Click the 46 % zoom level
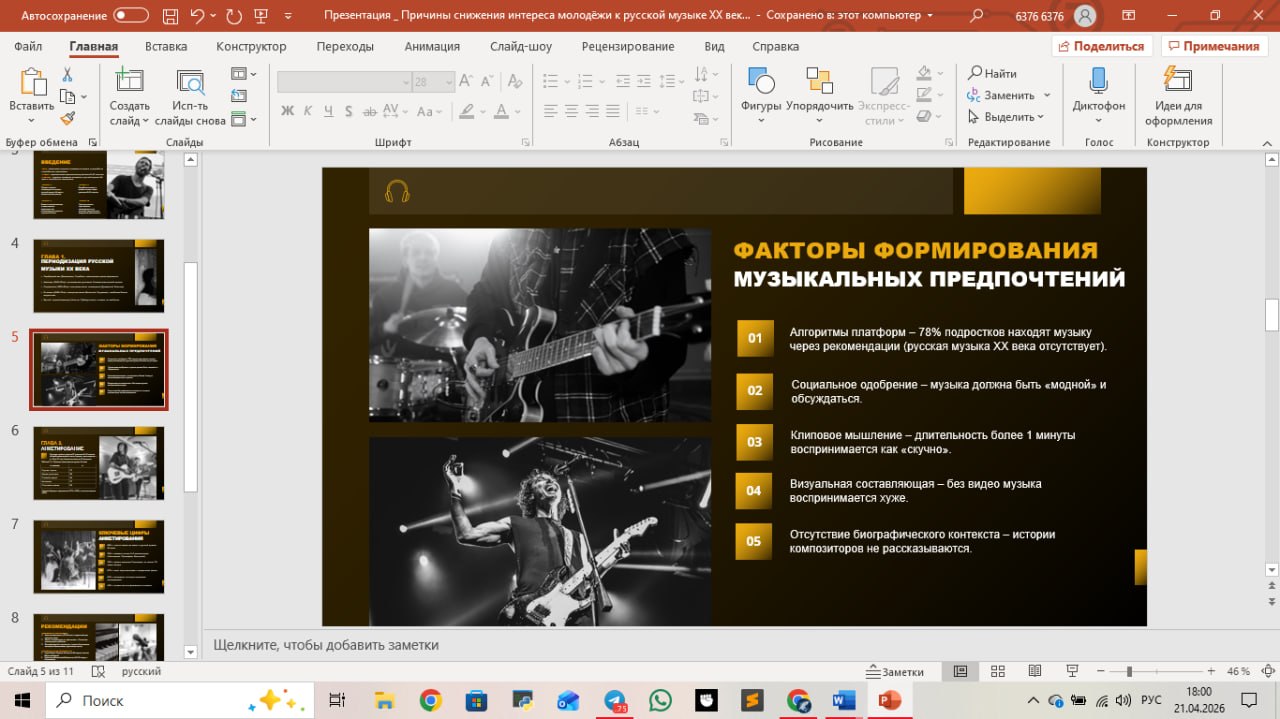Screen dimensions: 1280x719 tap(1238, 672)
